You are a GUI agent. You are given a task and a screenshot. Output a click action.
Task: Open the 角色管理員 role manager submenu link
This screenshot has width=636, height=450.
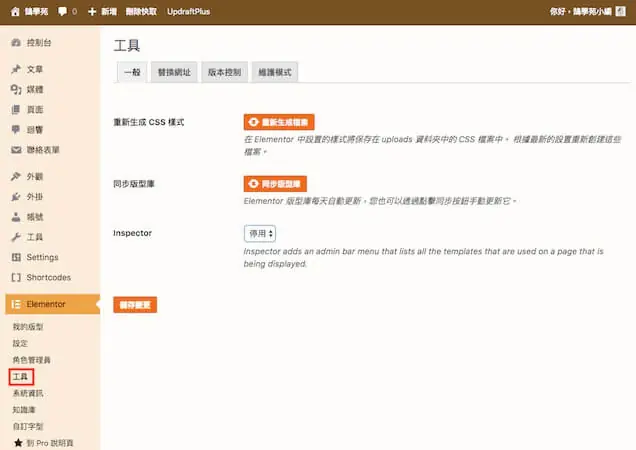click(31, 360)
